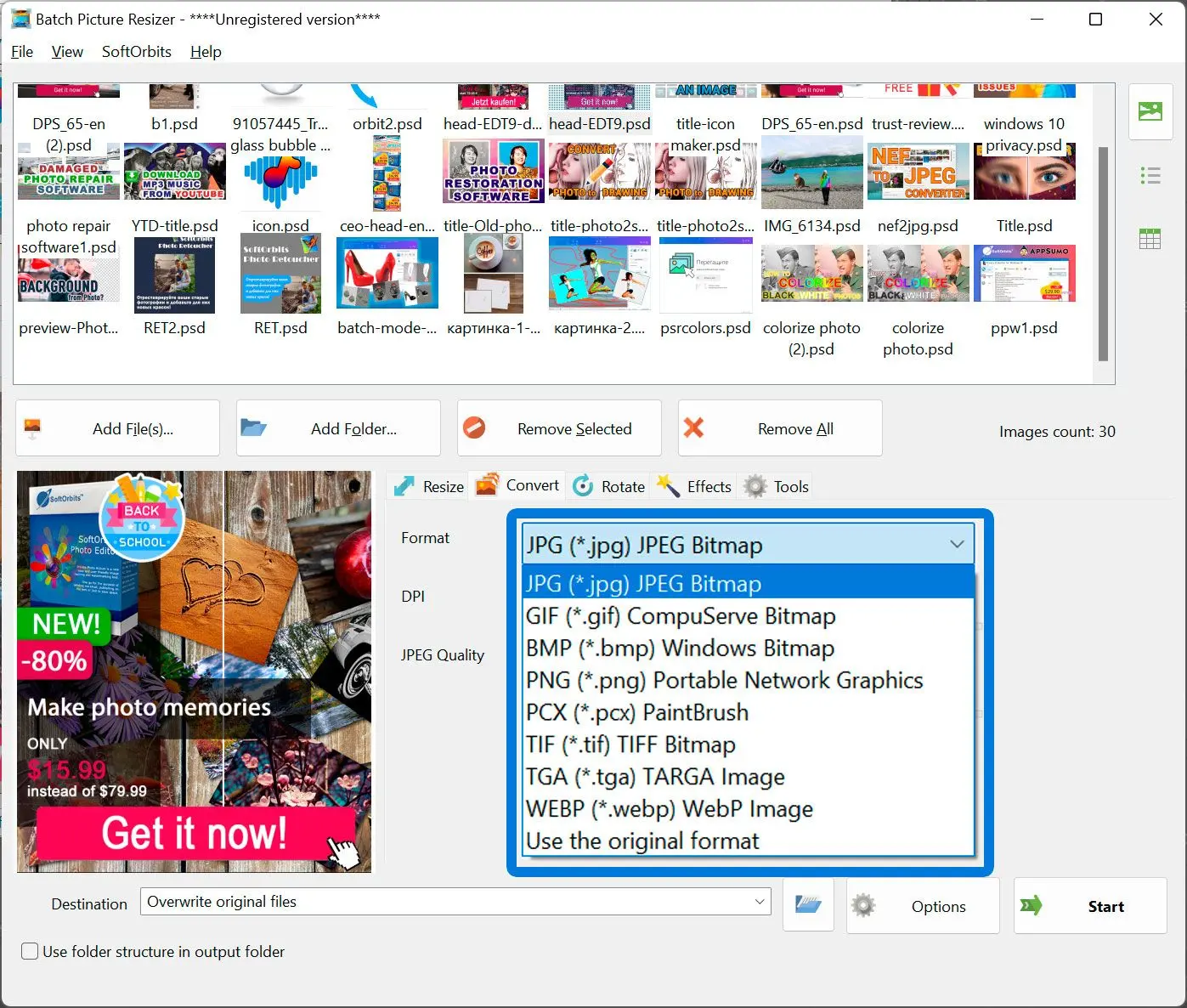Click the Start button

(1090, 906)
